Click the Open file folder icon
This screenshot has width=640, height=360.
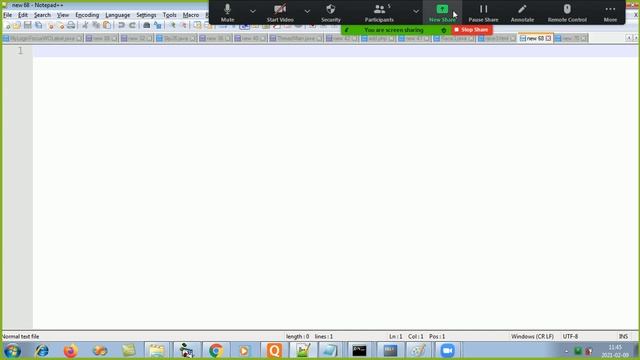[17, 26]
